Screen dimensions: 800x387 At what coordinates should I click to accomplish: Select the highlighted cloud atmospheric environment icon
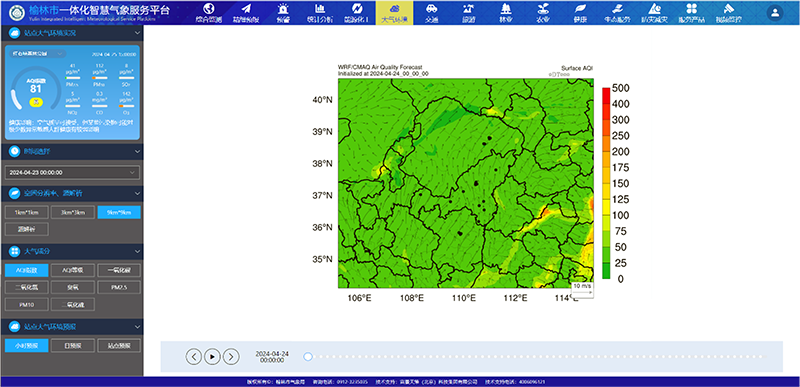tap(394, 9)
